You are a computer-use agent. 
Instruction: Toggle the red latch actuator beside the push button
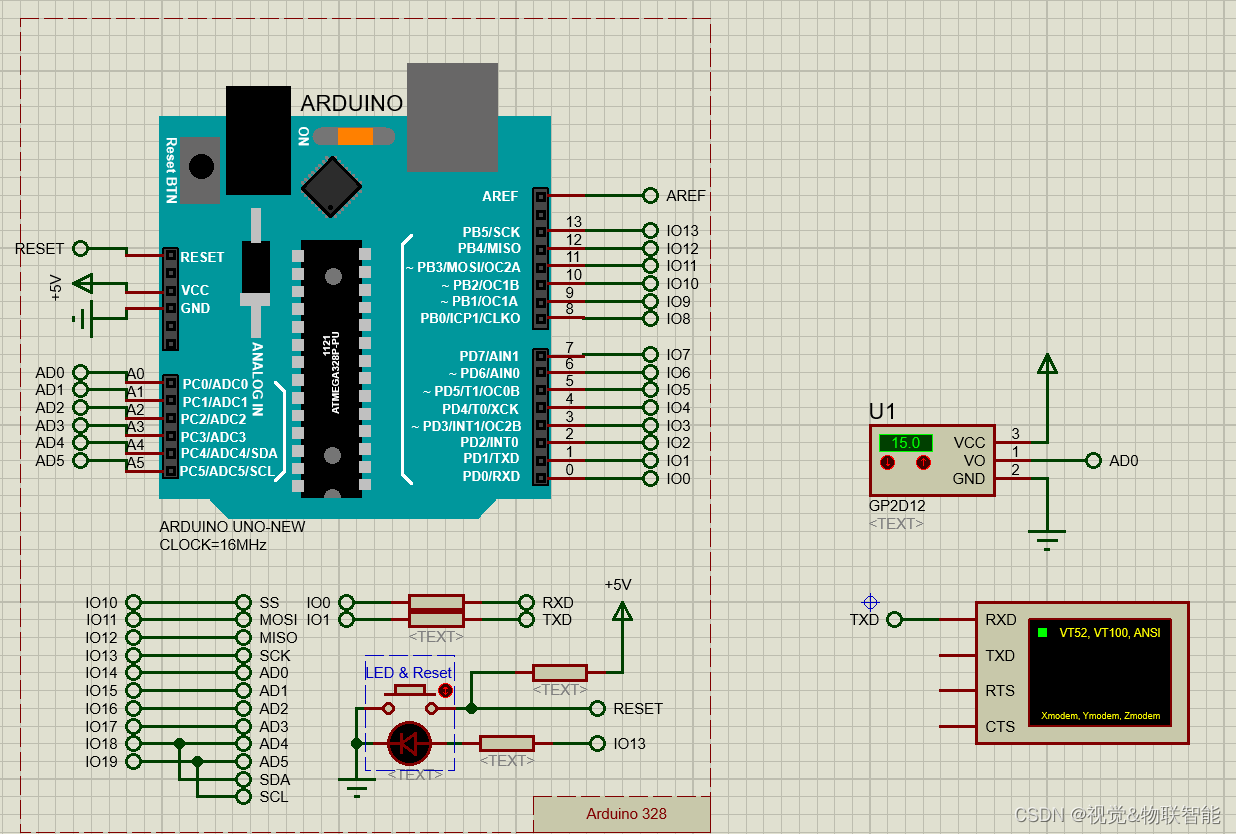click(446, 691)
